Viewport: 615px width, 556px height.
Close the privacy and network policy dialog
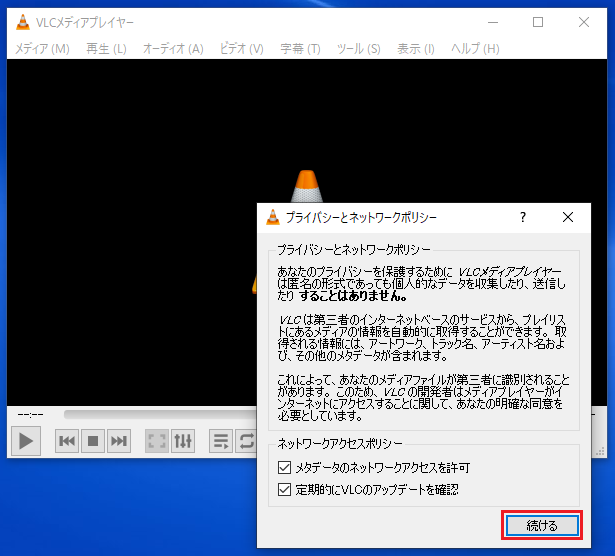(568, 217)
